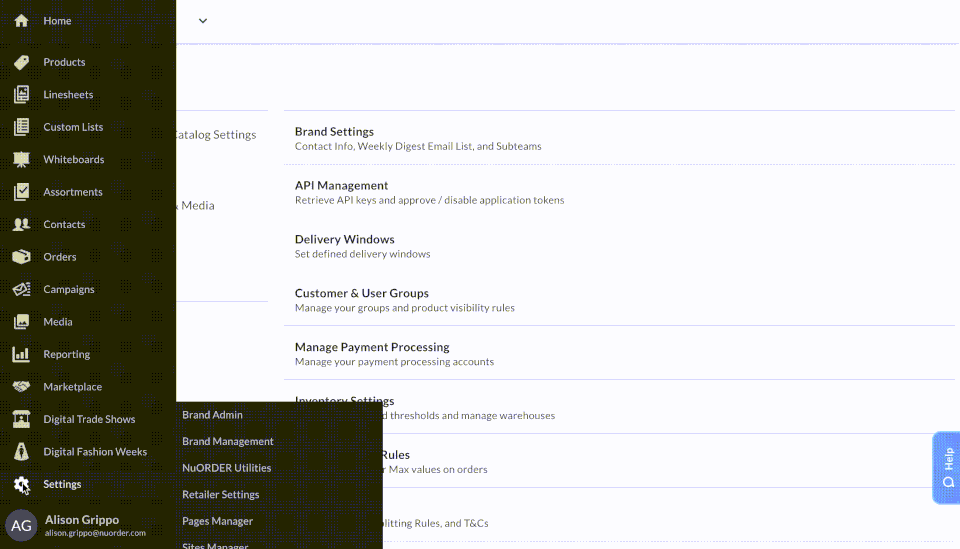Open Customer & User Groups

(362, 293)
